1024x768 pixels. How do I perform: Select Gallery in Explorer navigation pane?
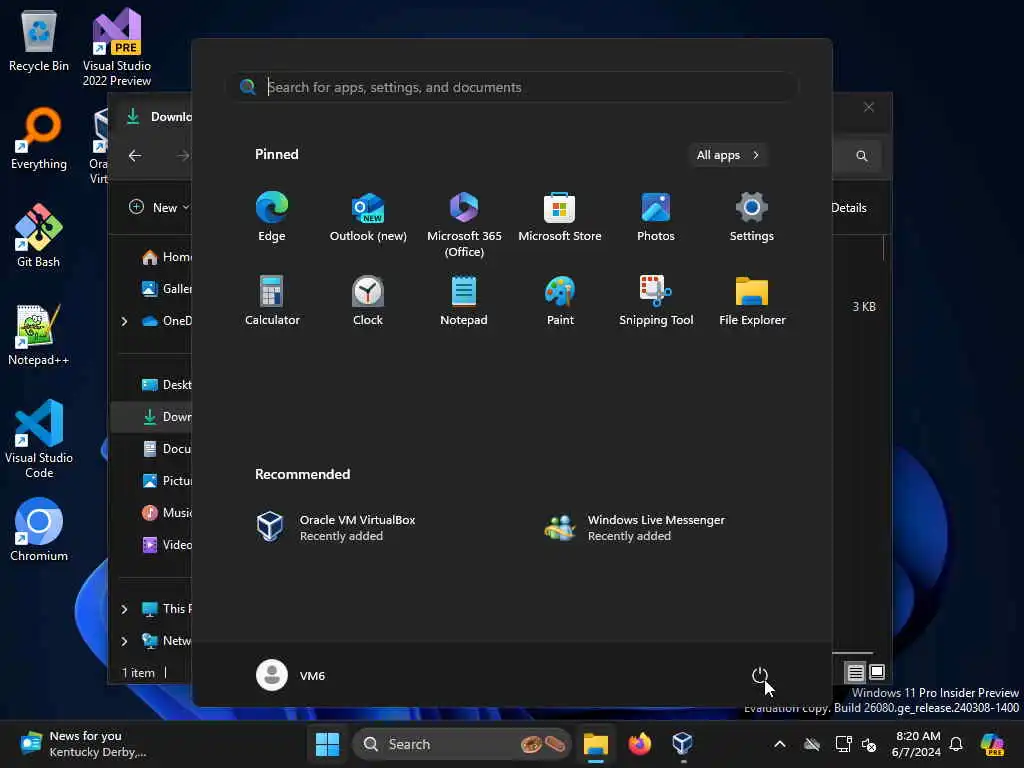pyautogui.click(x=167, y=289)
